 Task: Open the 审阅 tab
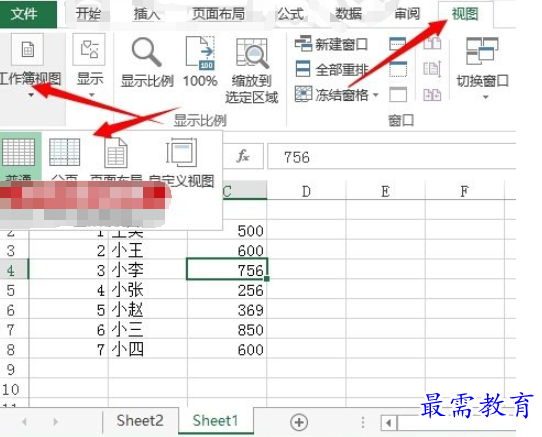click(407, 15)
